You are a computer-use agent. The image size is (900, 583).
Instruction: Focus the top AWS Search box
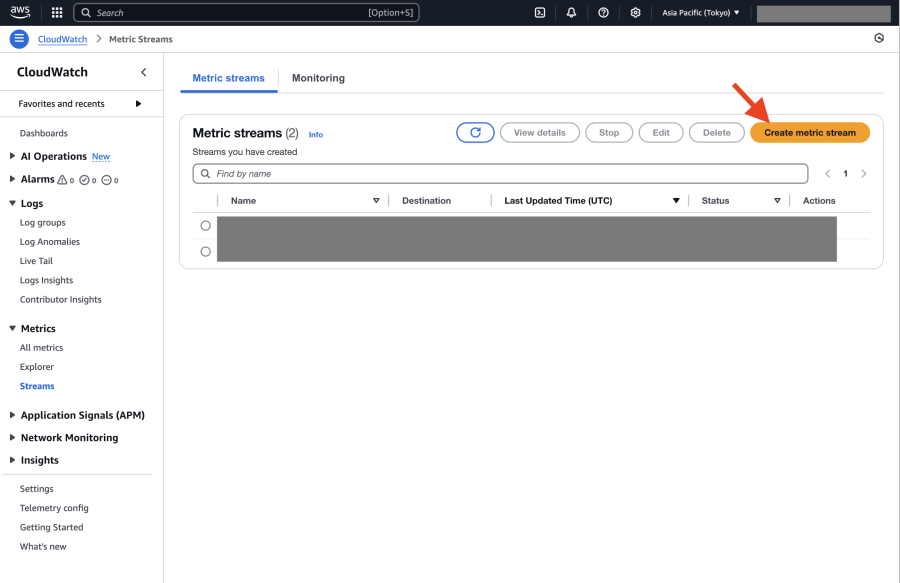pyautogui.click(x=246, y=13)
